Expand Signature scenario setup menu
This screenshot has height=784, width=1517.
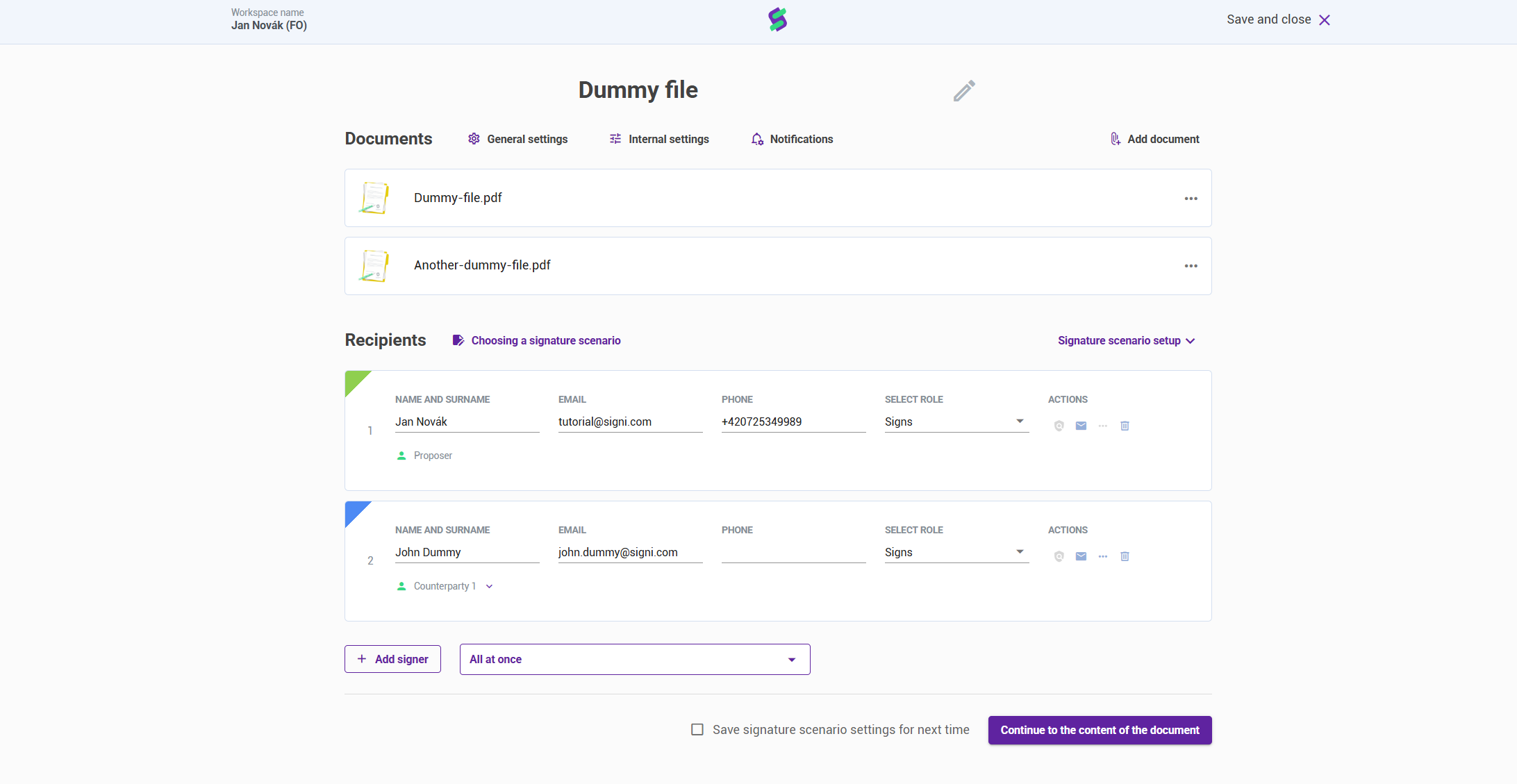click(1125, 340)
